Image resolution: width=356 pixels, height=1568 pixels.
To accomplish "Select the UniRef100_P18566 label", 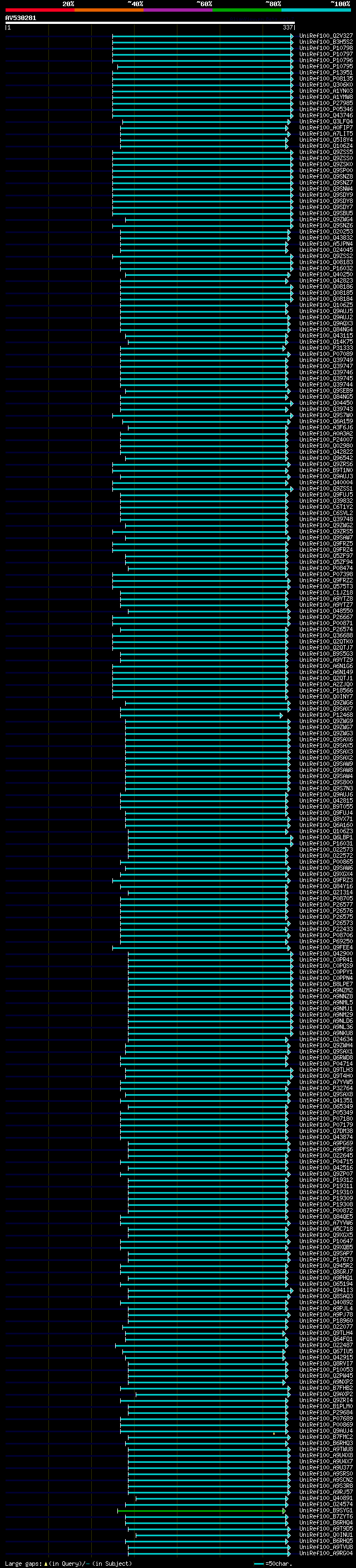I will point(326,691).
